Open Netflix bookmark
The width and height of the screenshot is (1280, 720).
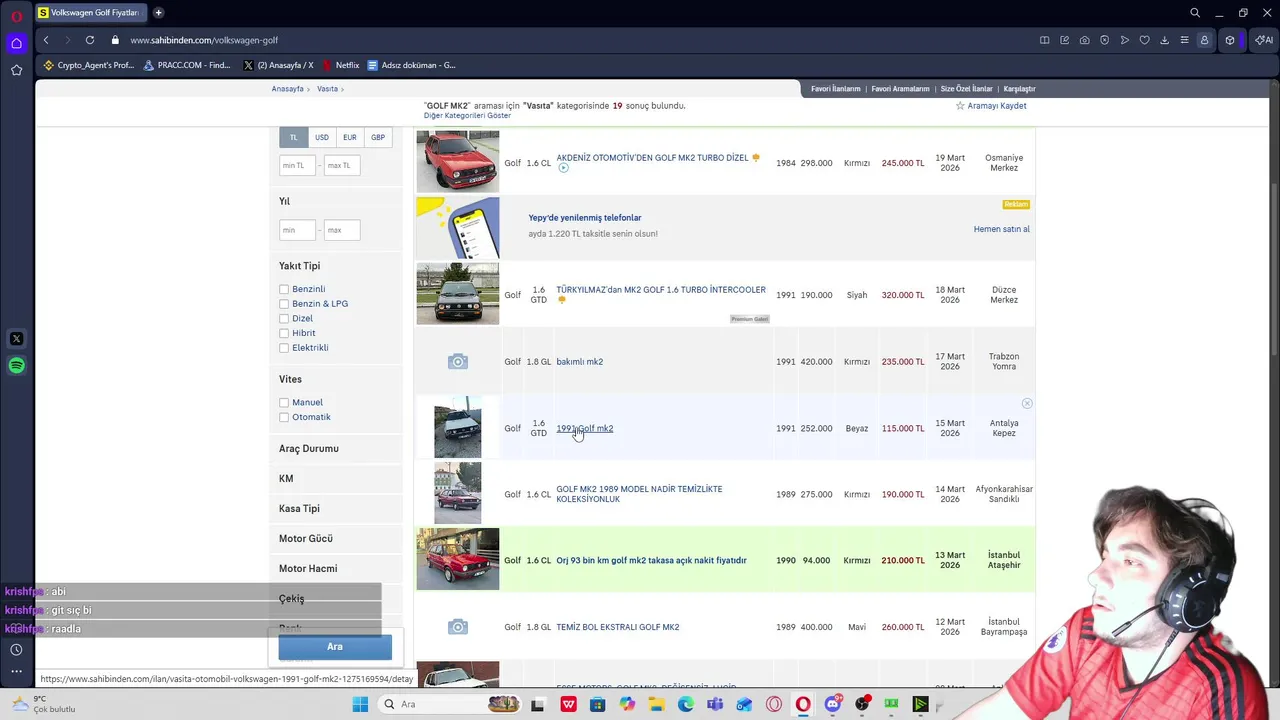(x=340, y=65)
